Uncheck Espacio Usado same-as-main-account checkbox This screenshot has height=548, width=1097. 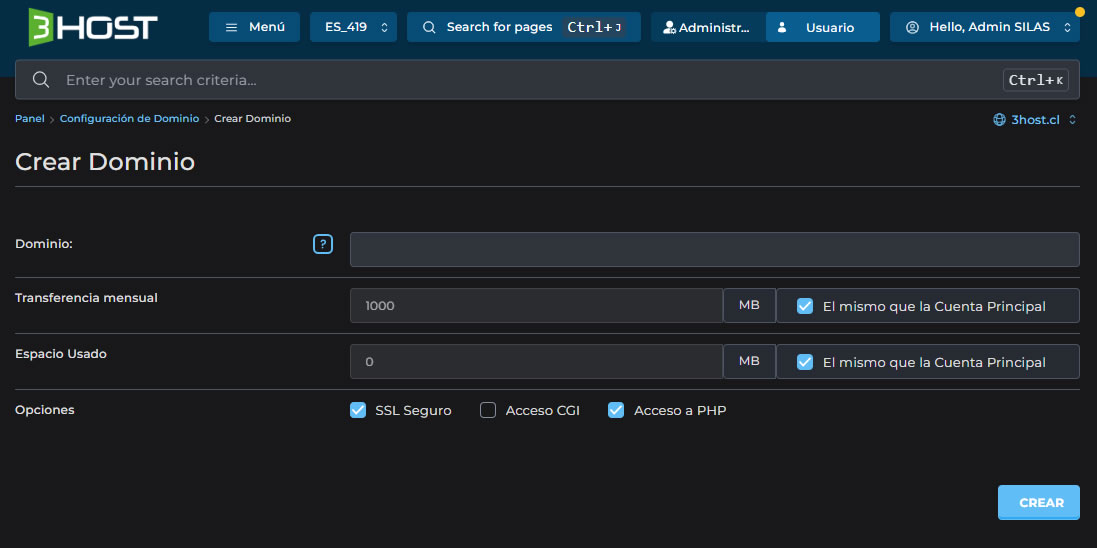[x=805, y=362]
